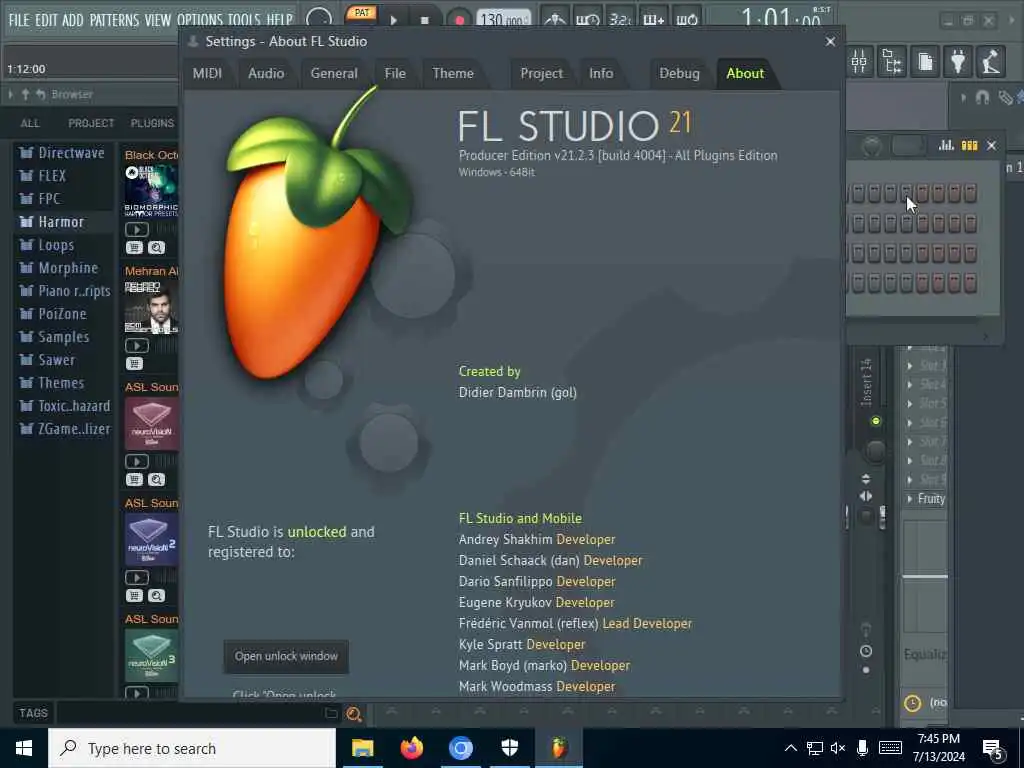The width and height of the screenshot is (1024, 768).
Task: Click the graph bars icon in the channel rack
Action: [946, 145]
